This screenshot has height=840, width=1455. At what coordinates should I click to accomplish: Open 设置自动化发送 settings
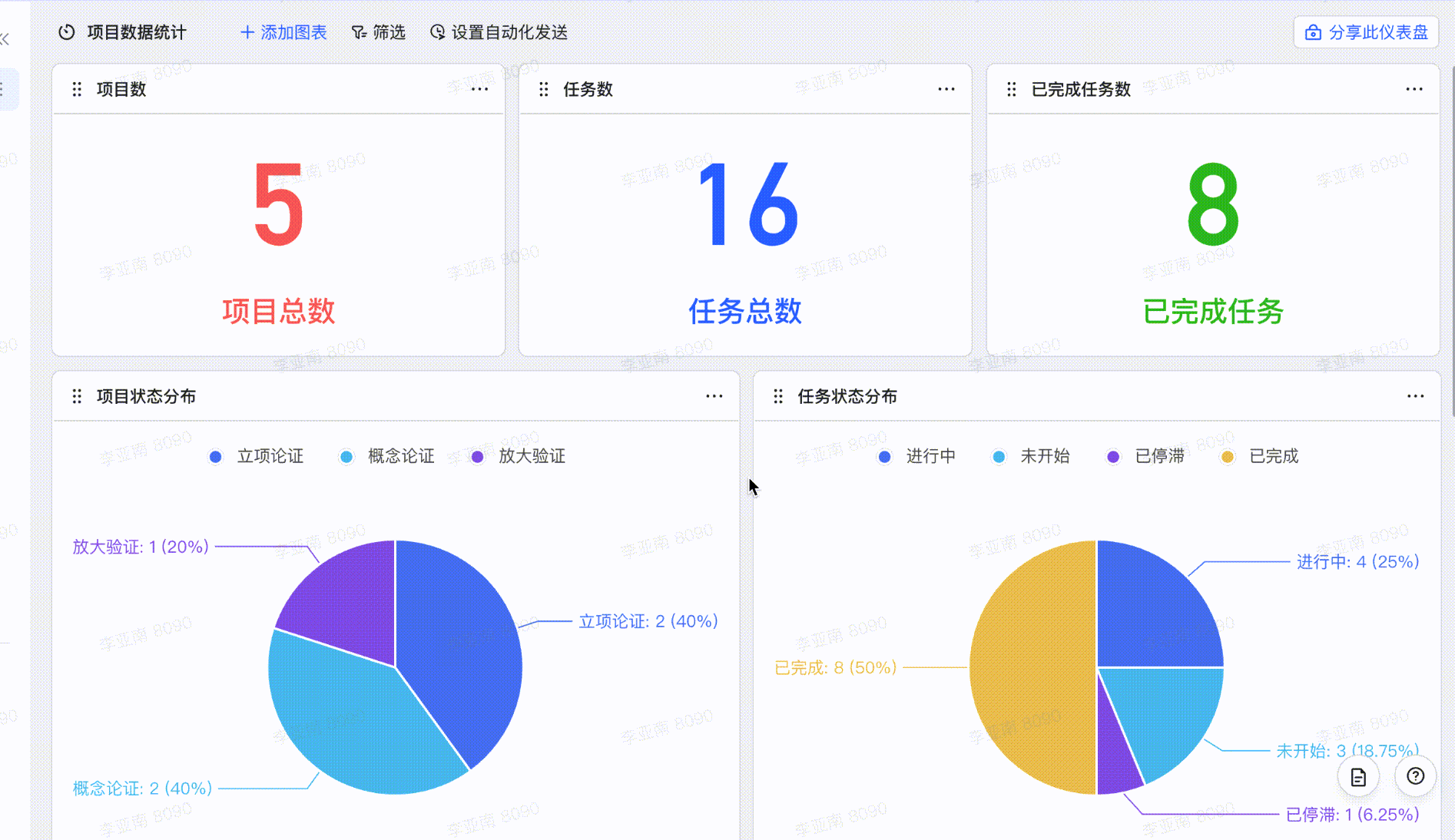499,32
